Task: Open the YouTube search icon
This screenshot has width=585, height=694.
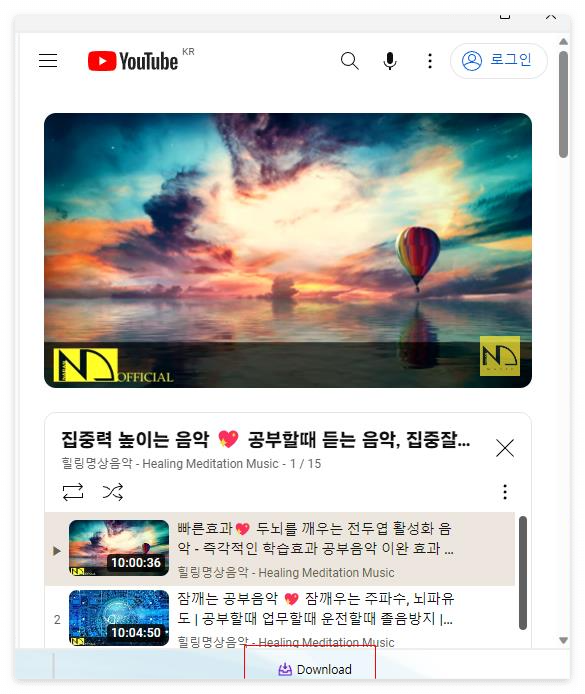Action: click(x=349, y=61)
